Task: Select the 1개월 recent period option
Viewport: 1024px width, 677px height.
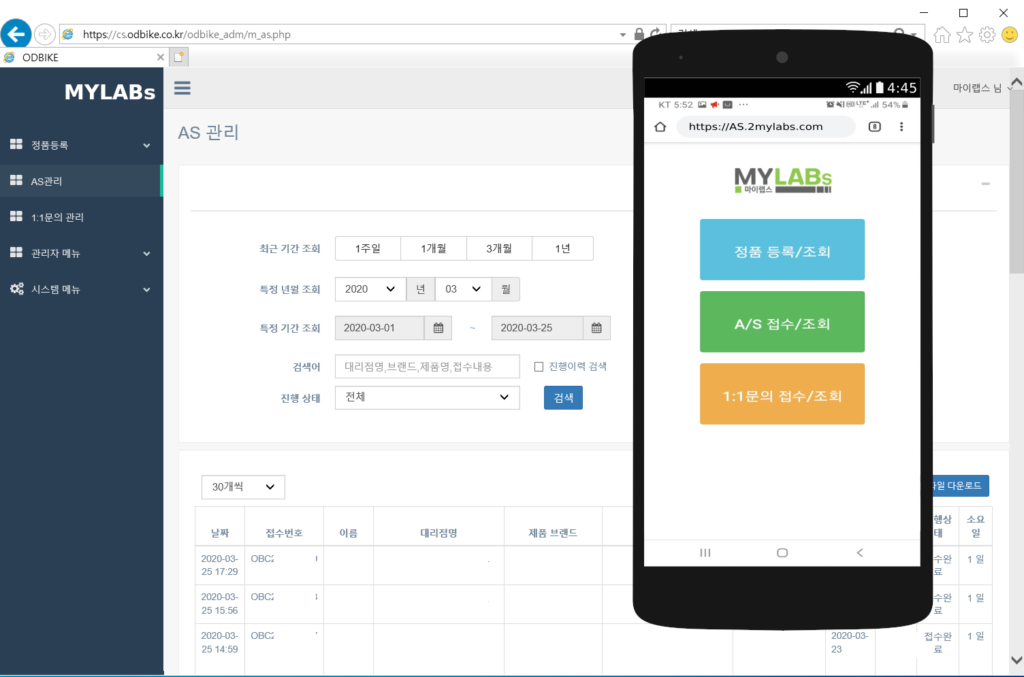Action: 434,249
